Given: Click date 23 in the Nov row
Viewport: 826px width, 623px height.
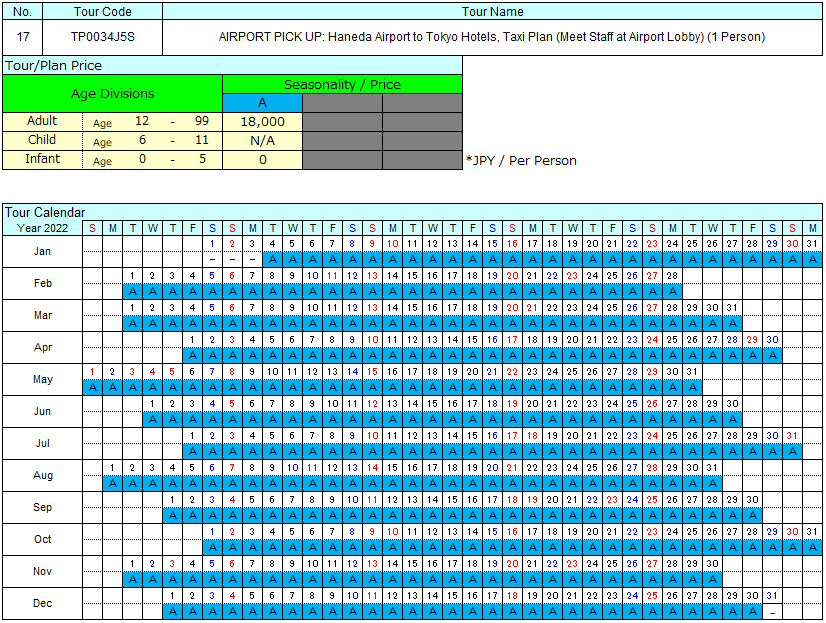Looking at the screenshot, I should pyautogui.click(x=572, y=563).
